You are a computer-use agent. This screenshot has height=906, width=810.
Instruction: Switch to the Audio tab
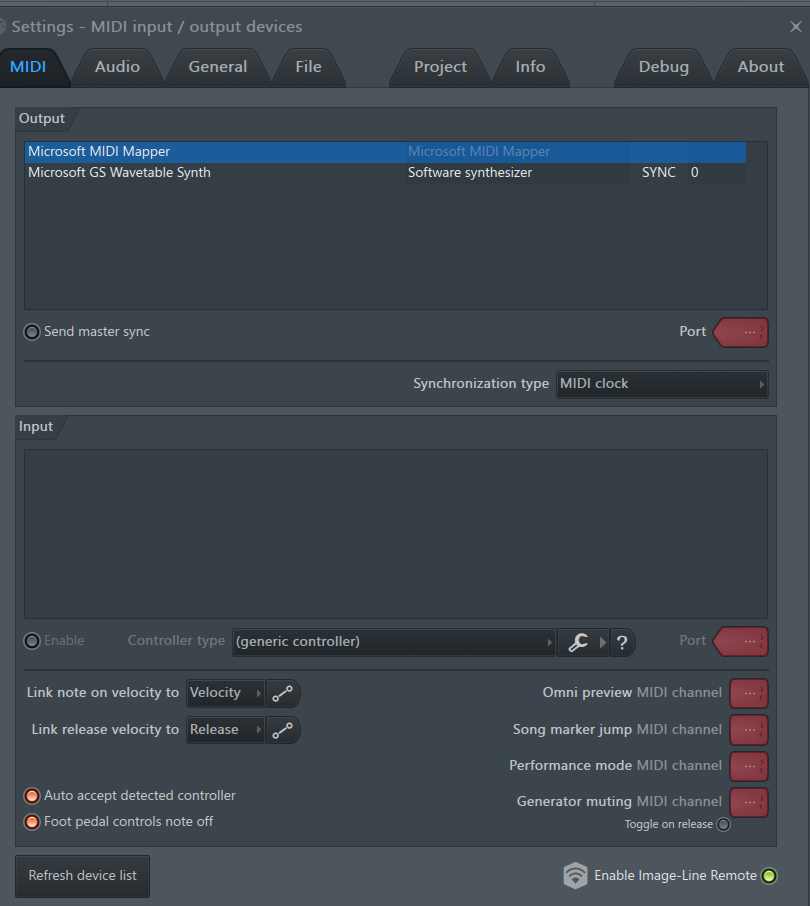pyautogui.click(x=117, y=67)
